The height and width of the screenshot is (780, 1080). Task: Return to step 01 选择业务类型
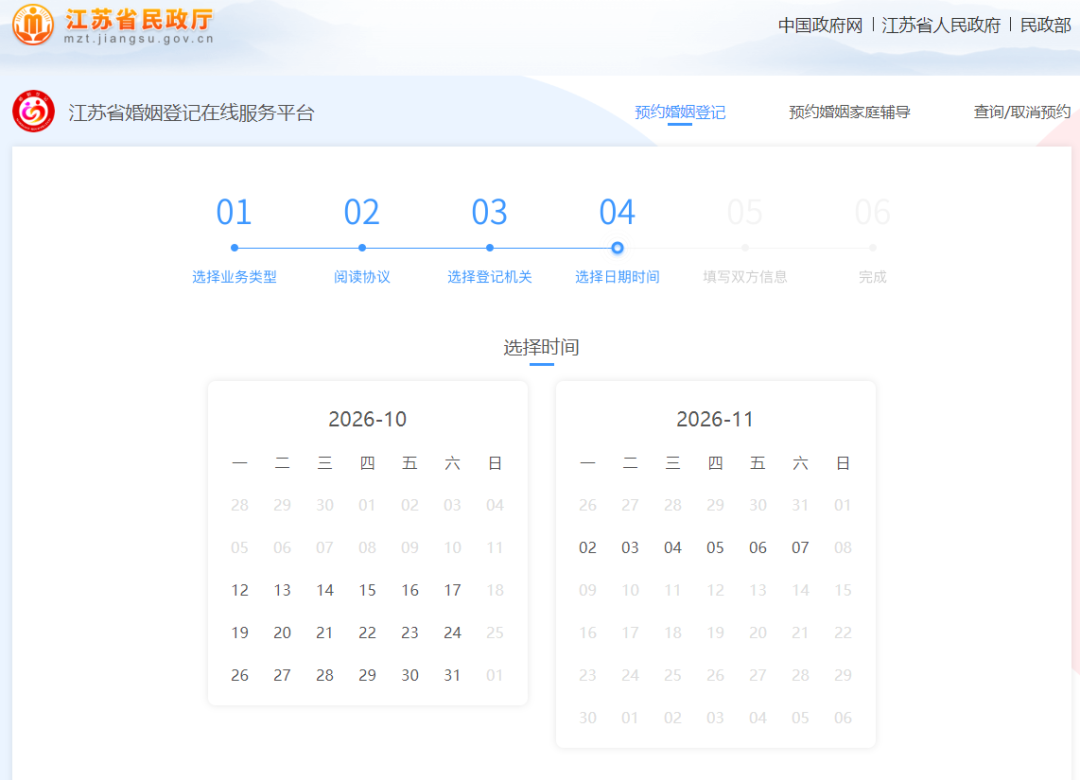(x=234, y=240)
